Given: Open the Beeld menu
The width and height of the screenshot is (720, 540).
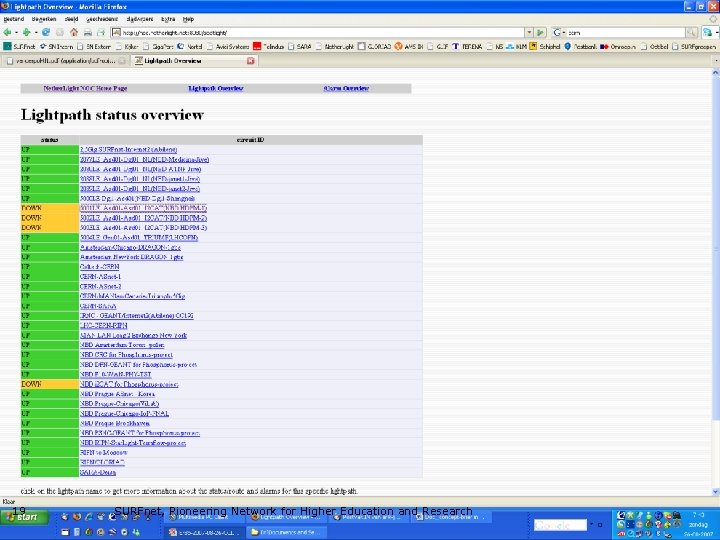Looking at the screenshot, I should [71, 19].
